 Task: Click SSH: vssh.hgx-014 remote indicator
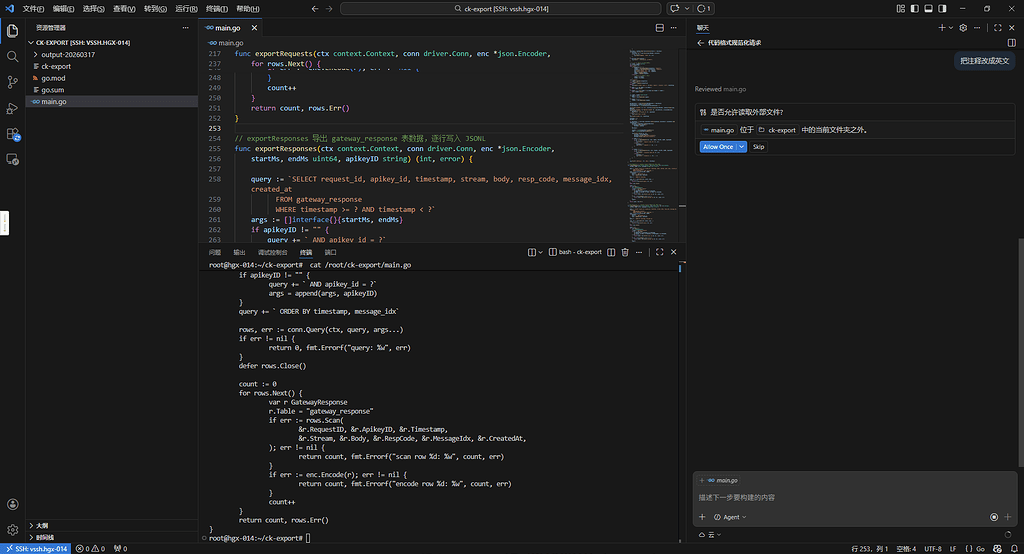(36, 549)
